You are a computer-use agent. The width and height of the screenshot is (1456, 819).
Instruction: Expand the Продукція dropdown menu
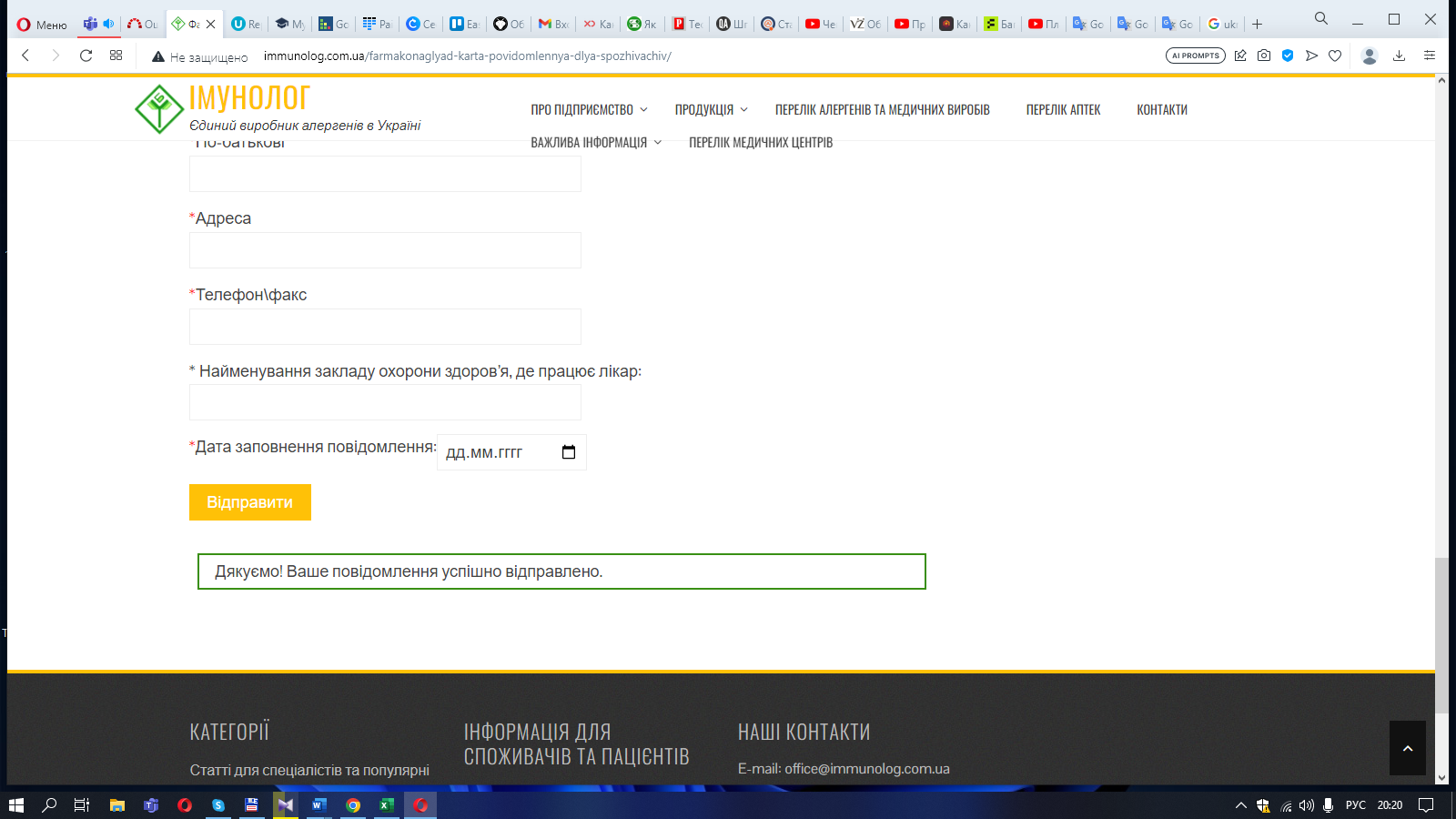coord(711,110)
